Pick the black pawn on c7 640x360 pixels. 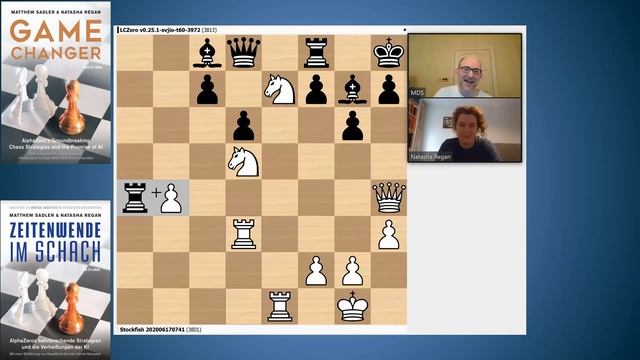pos(207,89)
